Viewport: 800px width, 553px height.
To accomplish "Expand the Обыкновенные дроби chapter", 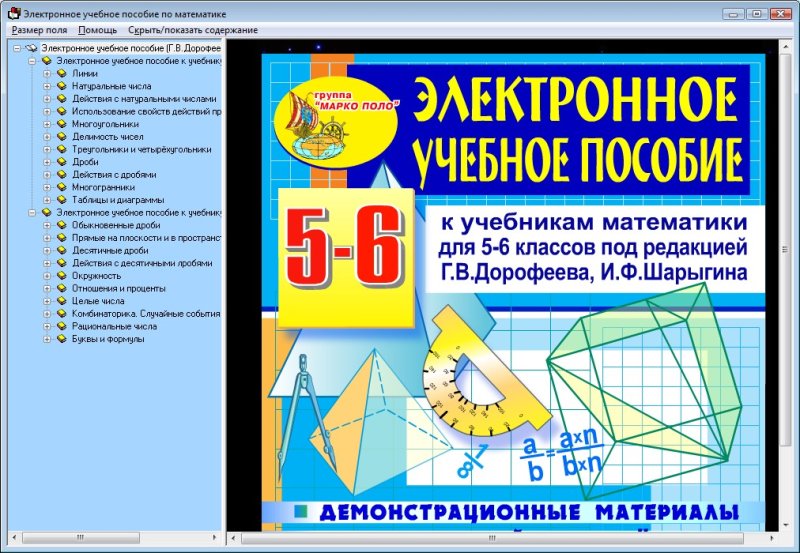I will coord(47,225).
